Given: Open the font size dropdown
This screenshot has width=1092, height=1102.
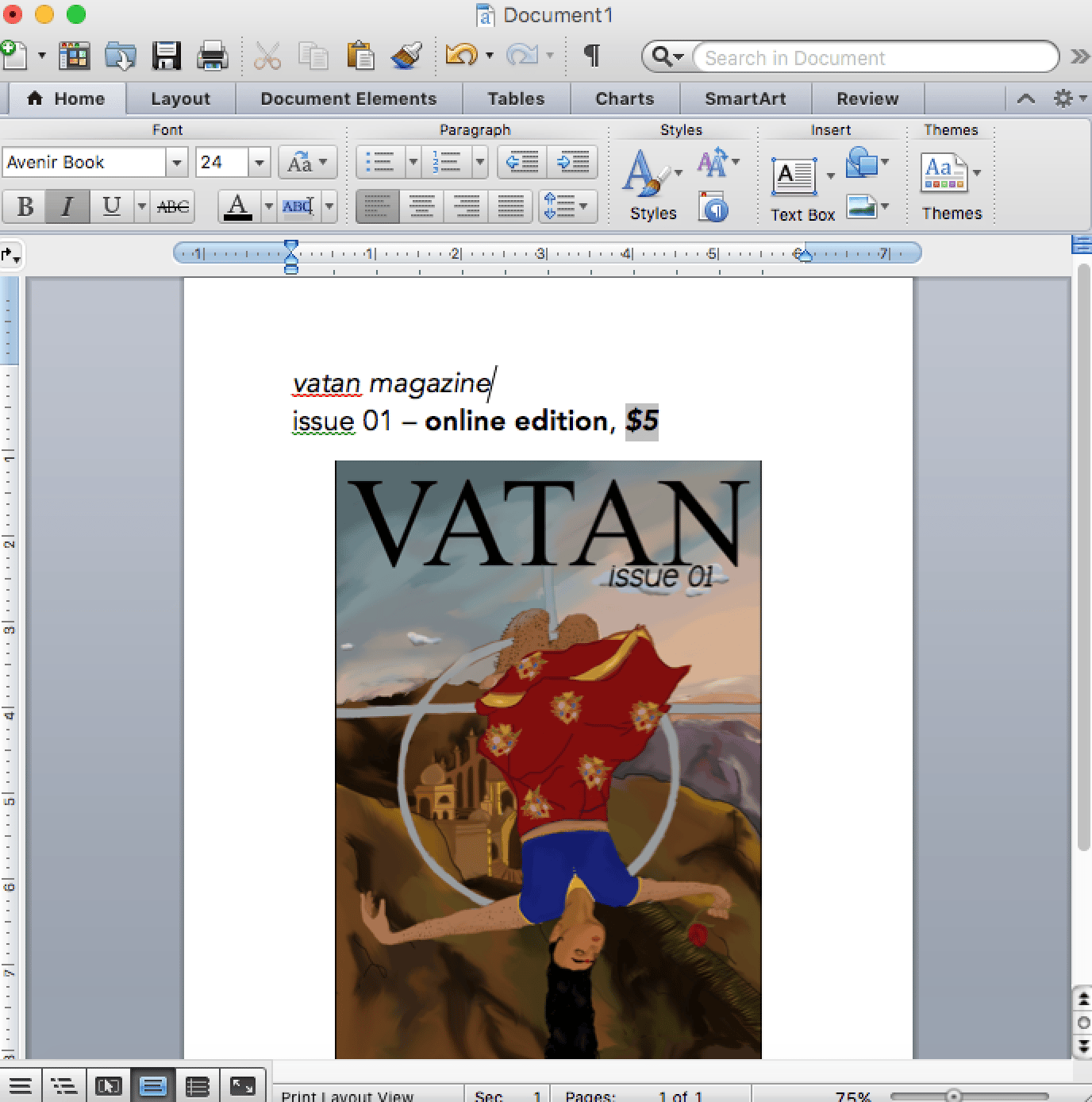Looking at the screenshot, I should click(x=259, y=163).
